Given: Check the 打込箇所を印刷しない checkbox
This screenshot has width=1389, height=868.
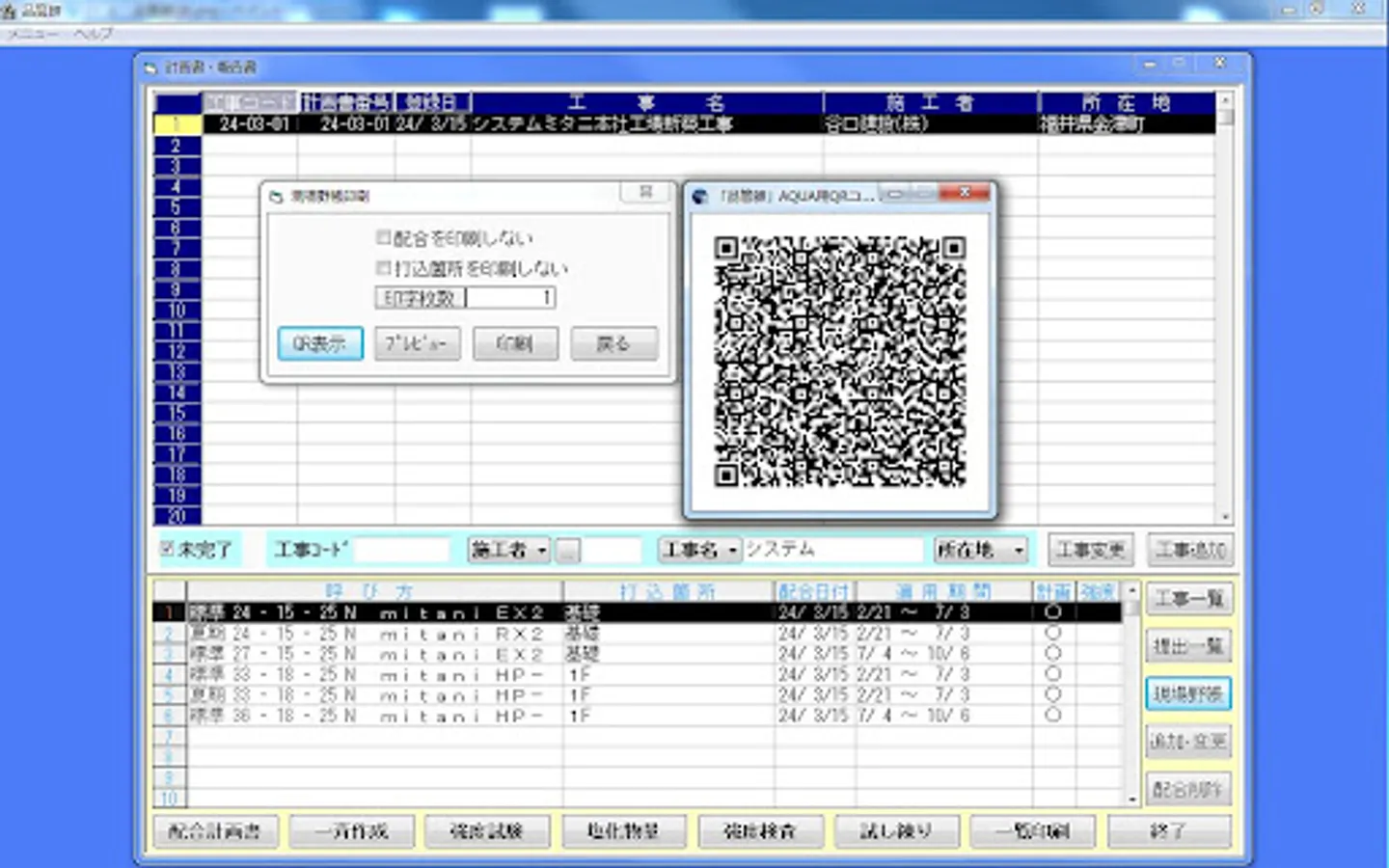Looking at the screenshot, I should click(384, 267).
